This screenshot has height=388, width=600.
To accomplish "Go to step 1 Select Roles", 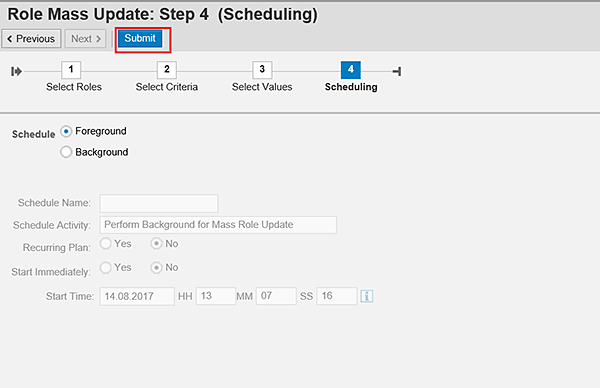I will pos(71,70).
